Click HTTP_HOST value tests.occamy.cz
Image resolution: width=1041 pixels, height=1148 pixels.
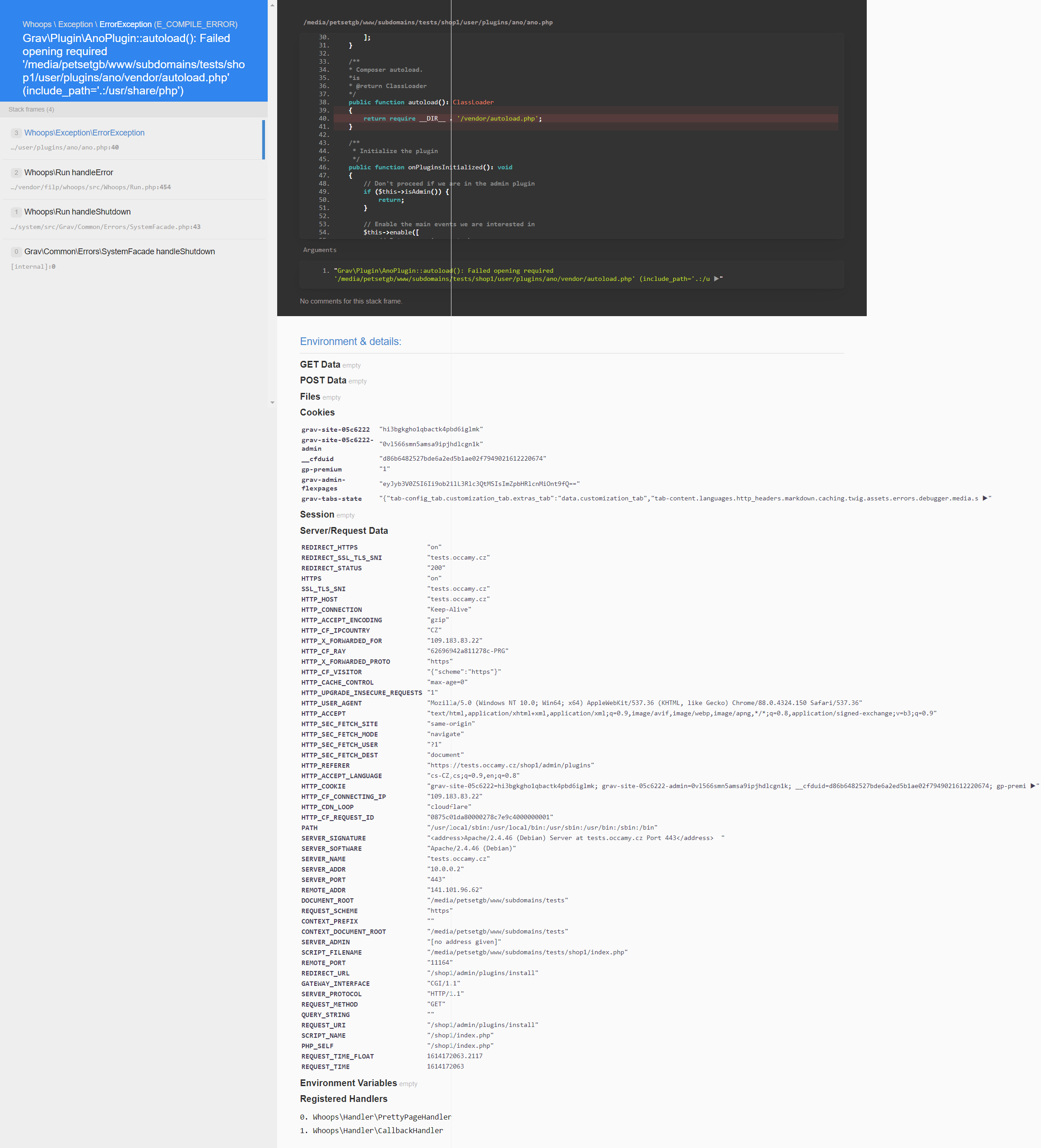(x=458, y=599)
